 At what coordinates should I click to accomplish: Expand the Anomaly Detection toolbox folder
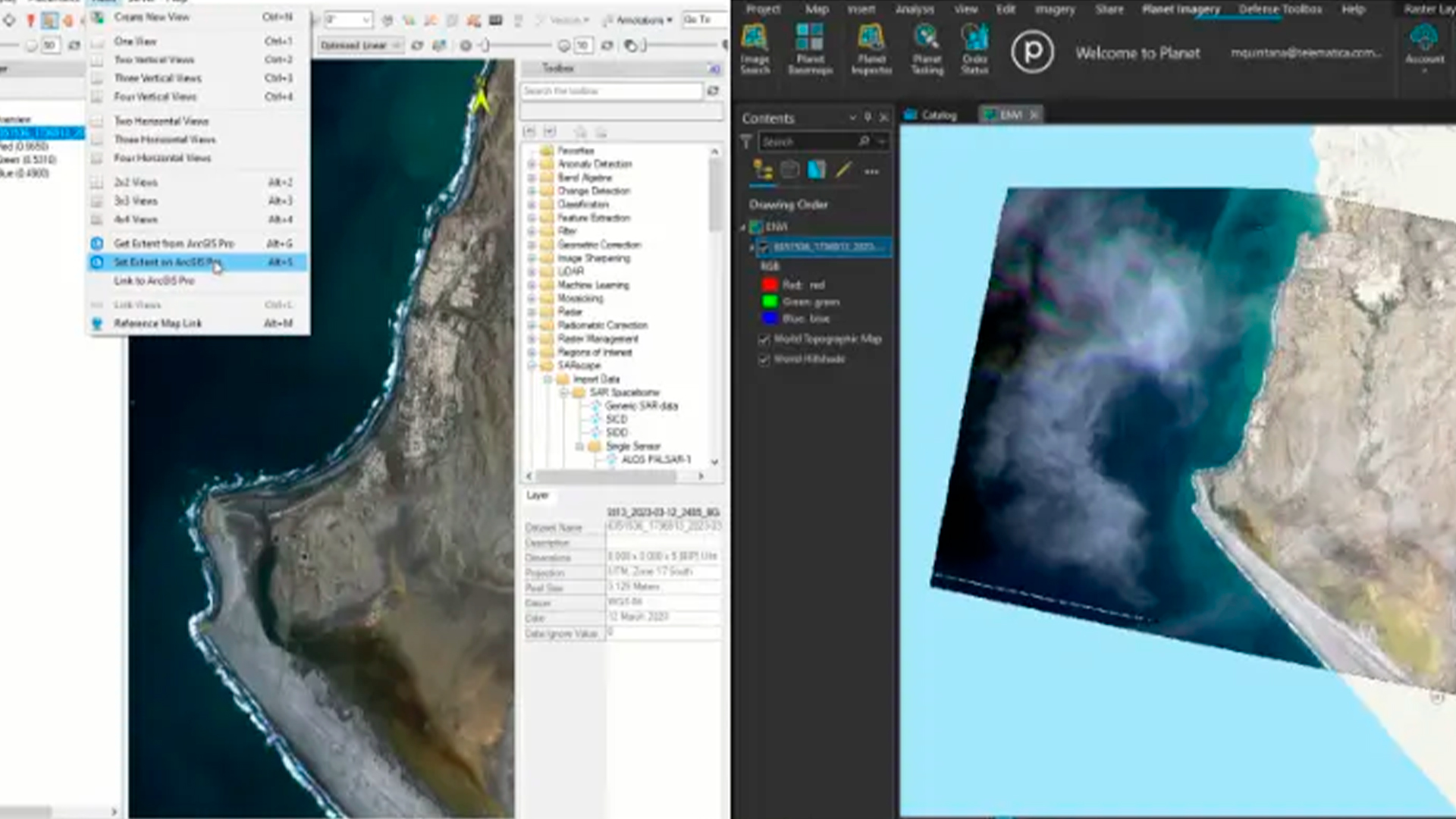click(532, 164)
